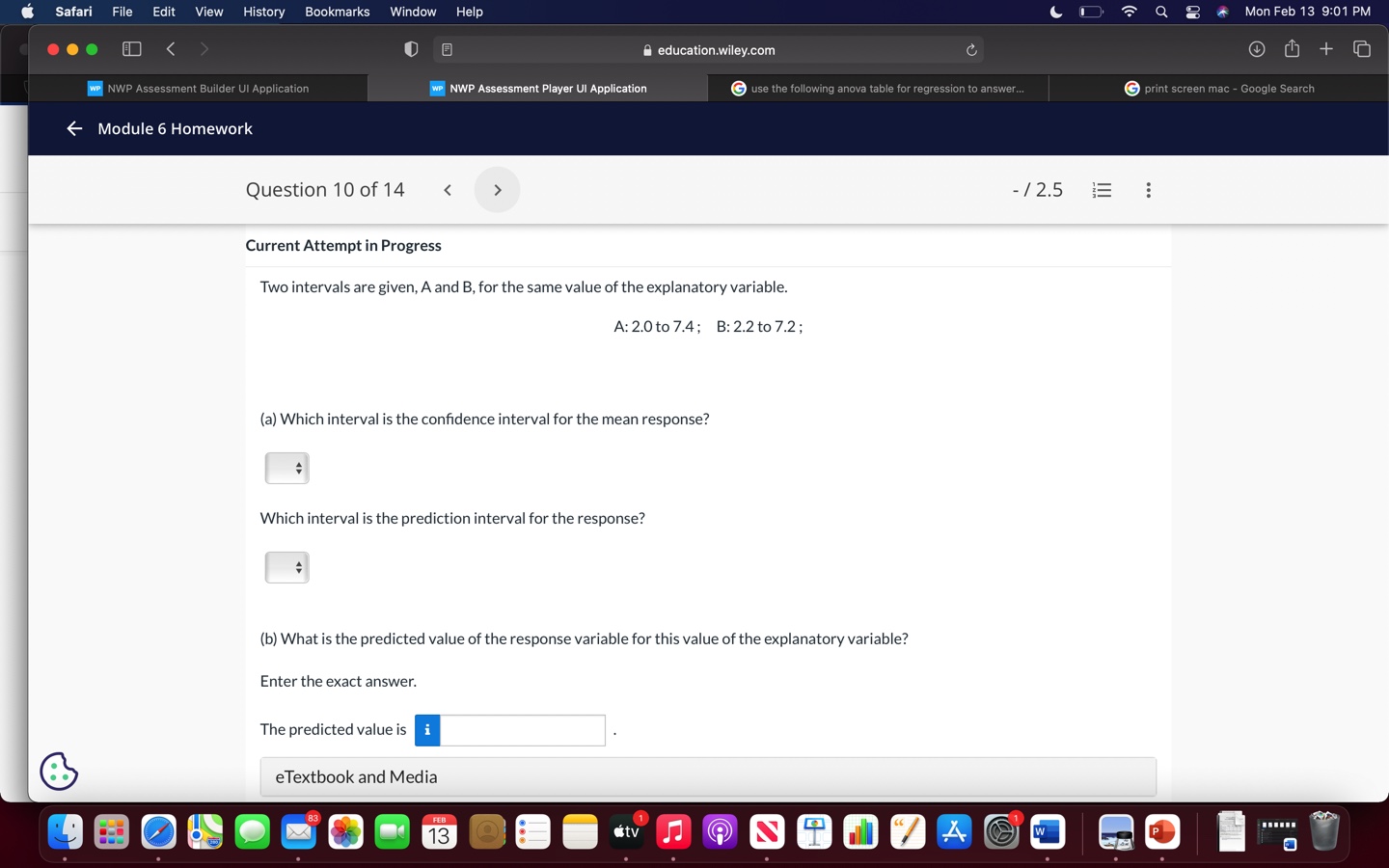Screen dimensions: 1389x868
Task: Open the prediction interval dropdown selector
Action: click(286, 567)
